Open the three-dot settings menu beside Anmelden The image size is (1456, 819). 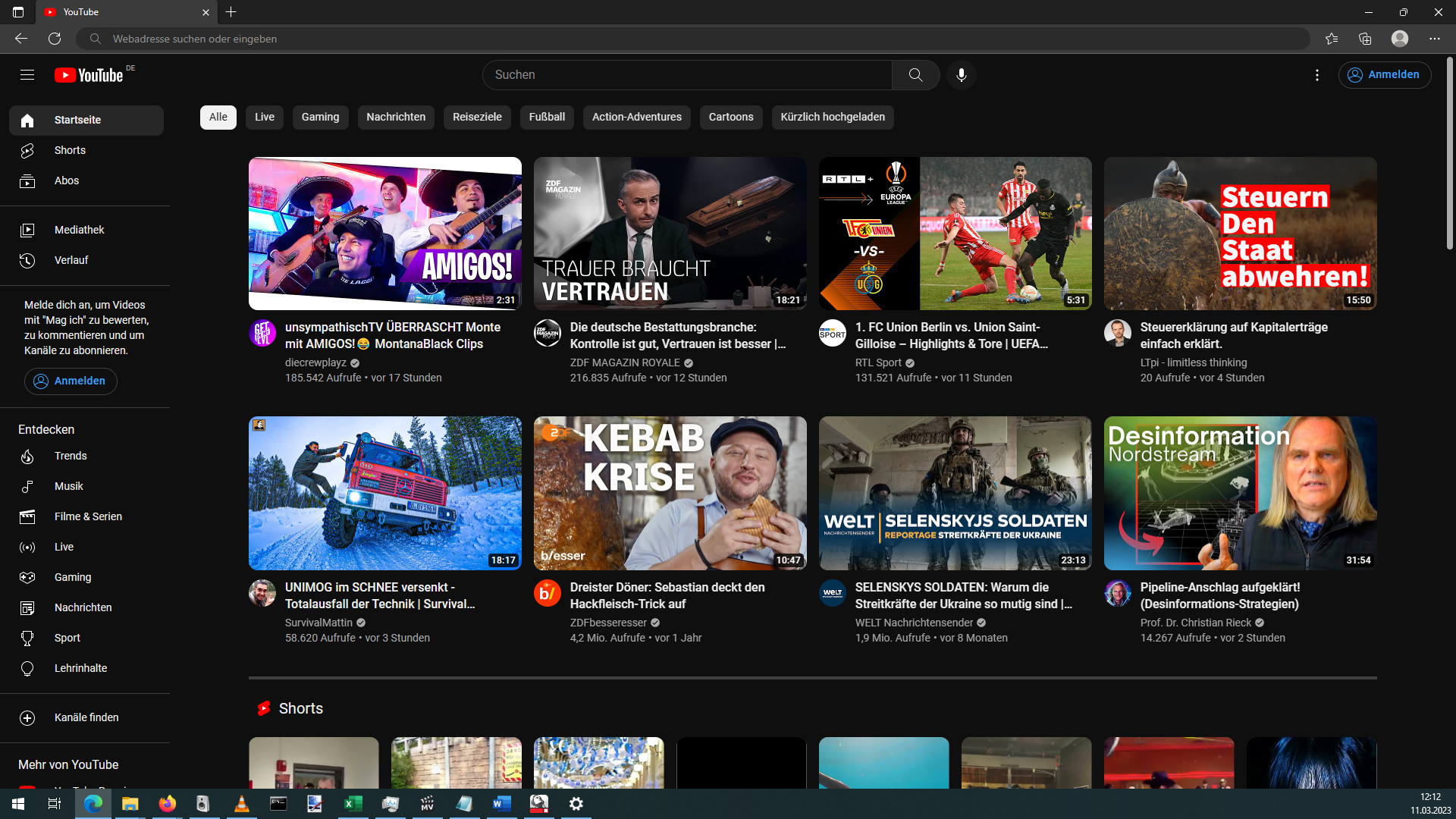(x=1317, y=74)
